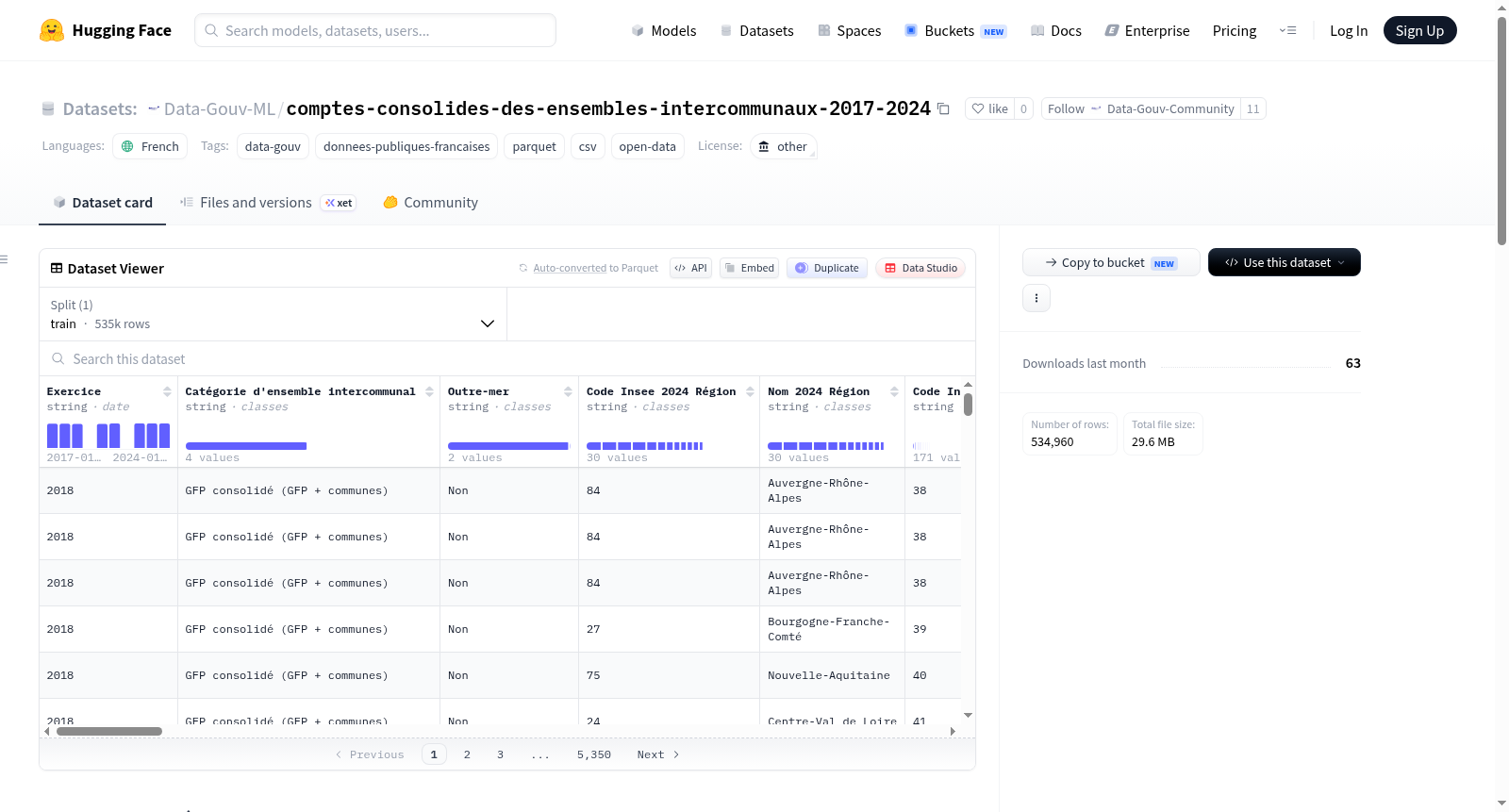Open the Buckets nav item

(x=955, y=30)
